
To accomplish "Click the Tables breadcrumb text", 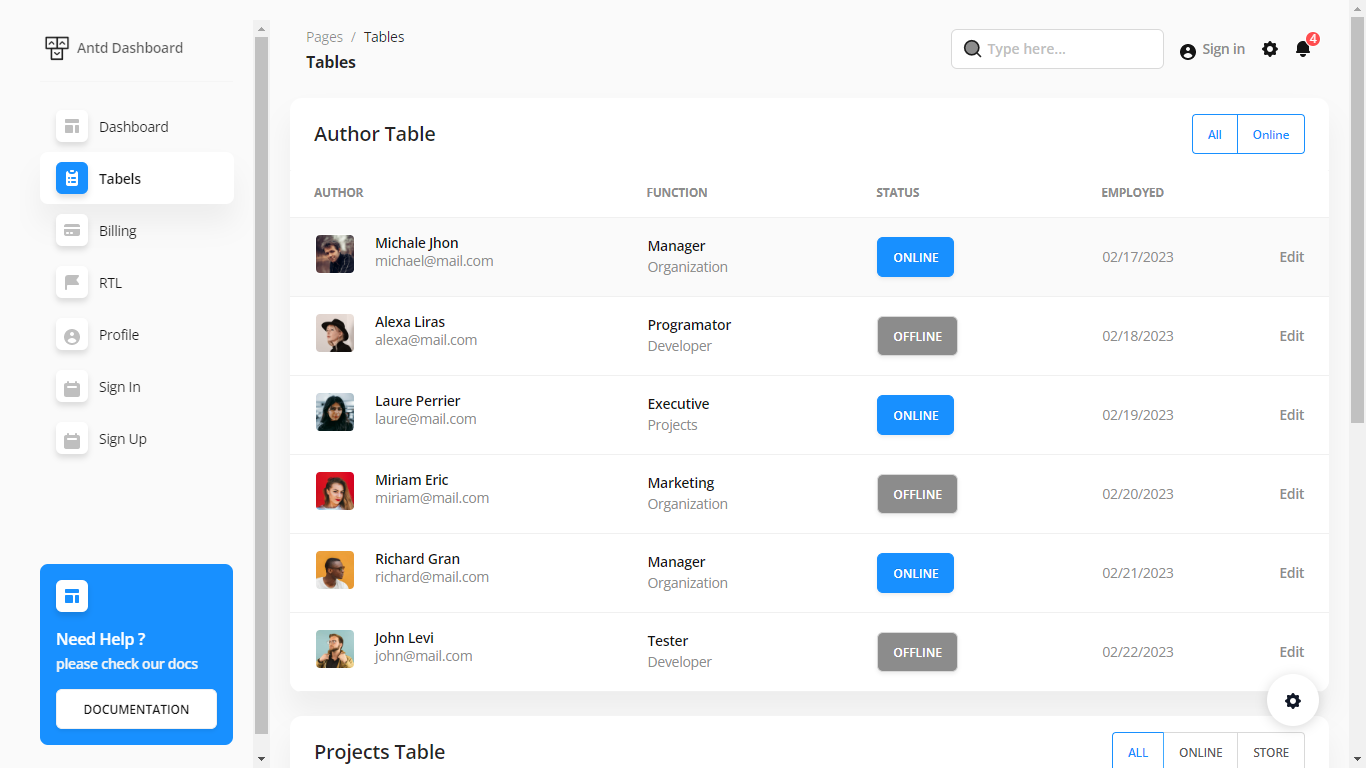I will [x=384, y=37].
